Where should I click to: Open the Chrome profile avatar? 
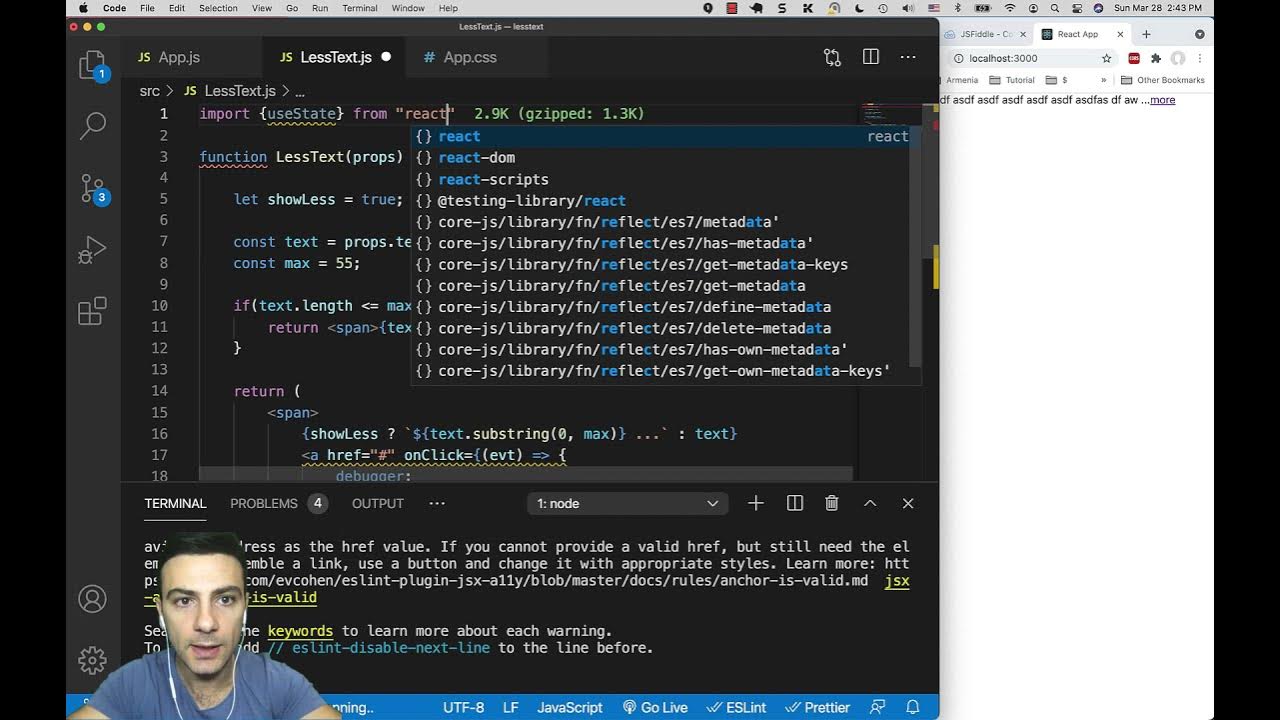pyautogui.click(x=1178, y=58)
